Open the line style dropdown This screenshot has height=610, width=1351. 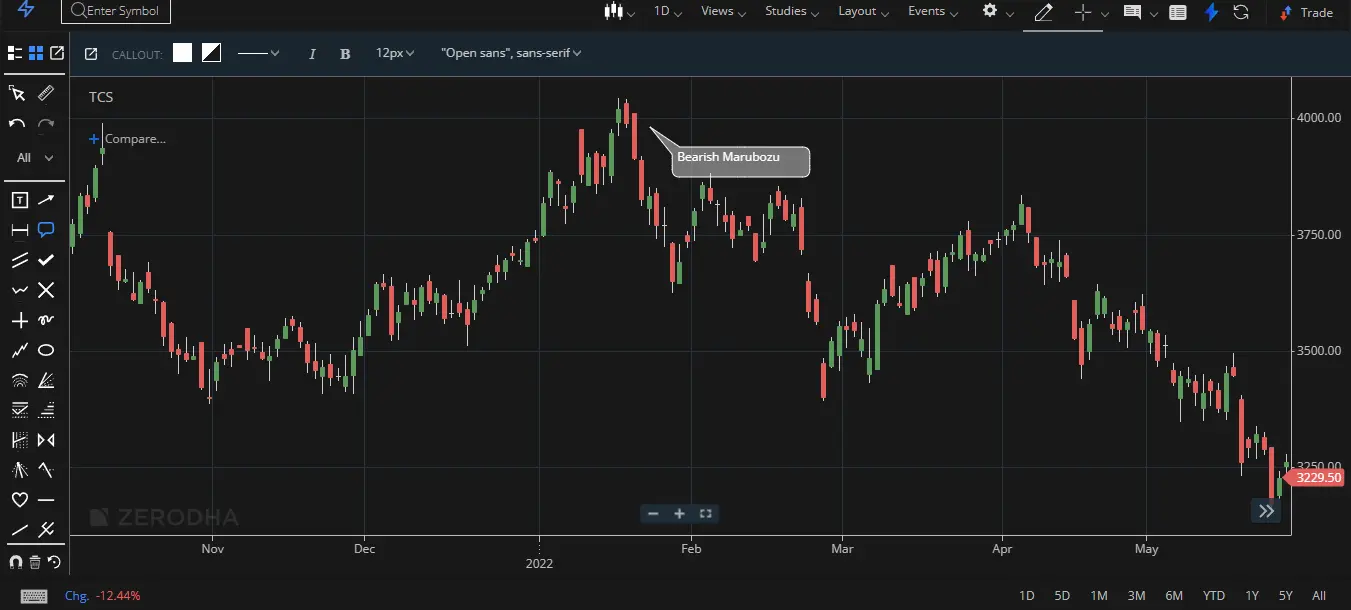(259, 53)
